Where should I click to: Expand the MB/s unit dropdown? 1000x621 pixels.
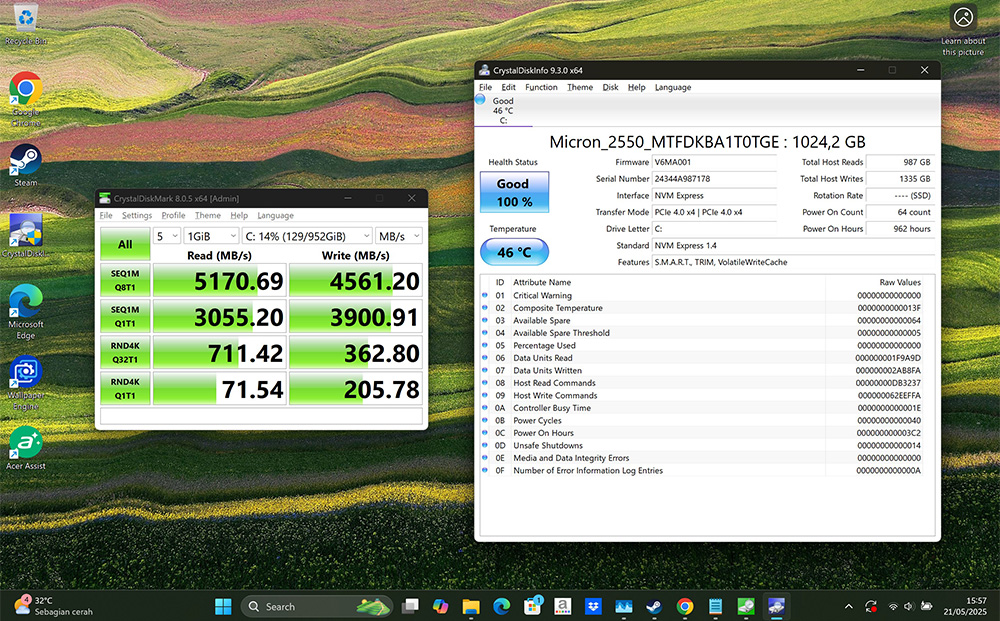point(398,236)
